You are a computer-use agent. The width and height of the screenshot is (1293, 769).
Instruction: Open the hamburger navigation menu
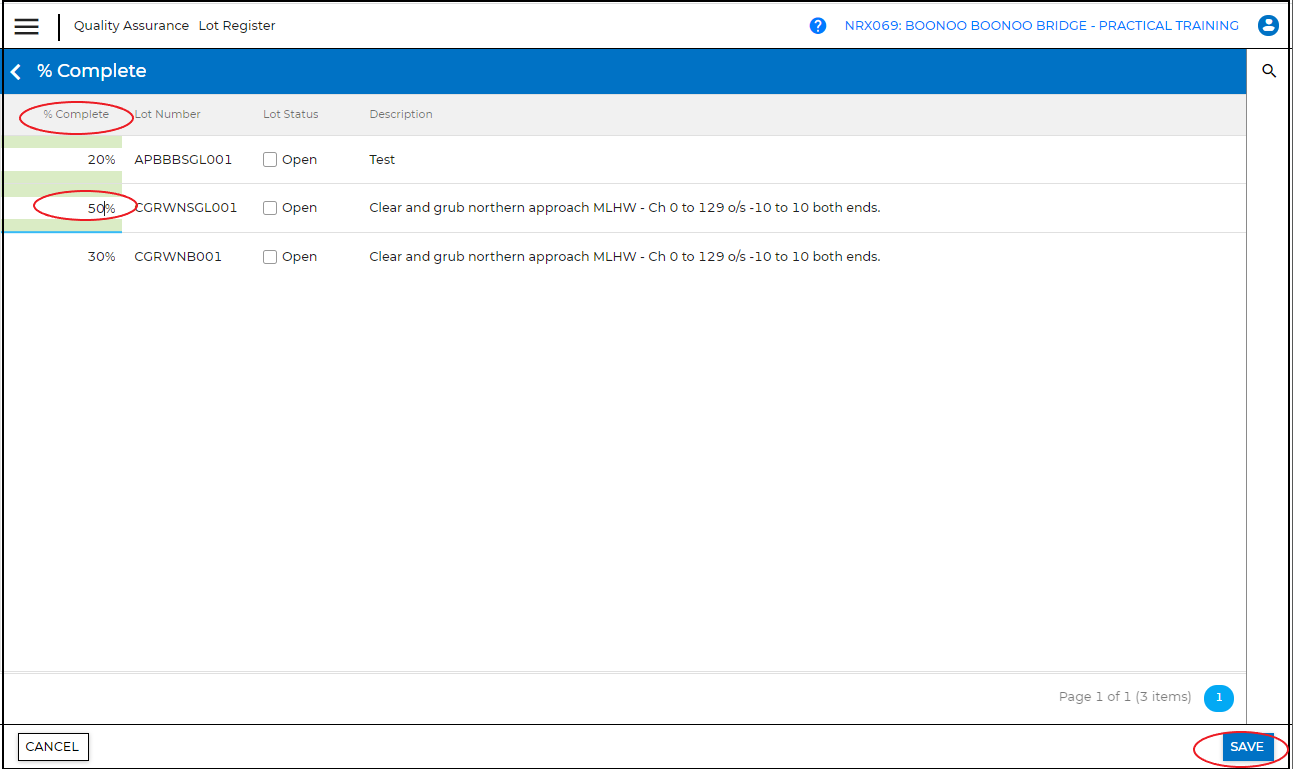tap(27, 26)
